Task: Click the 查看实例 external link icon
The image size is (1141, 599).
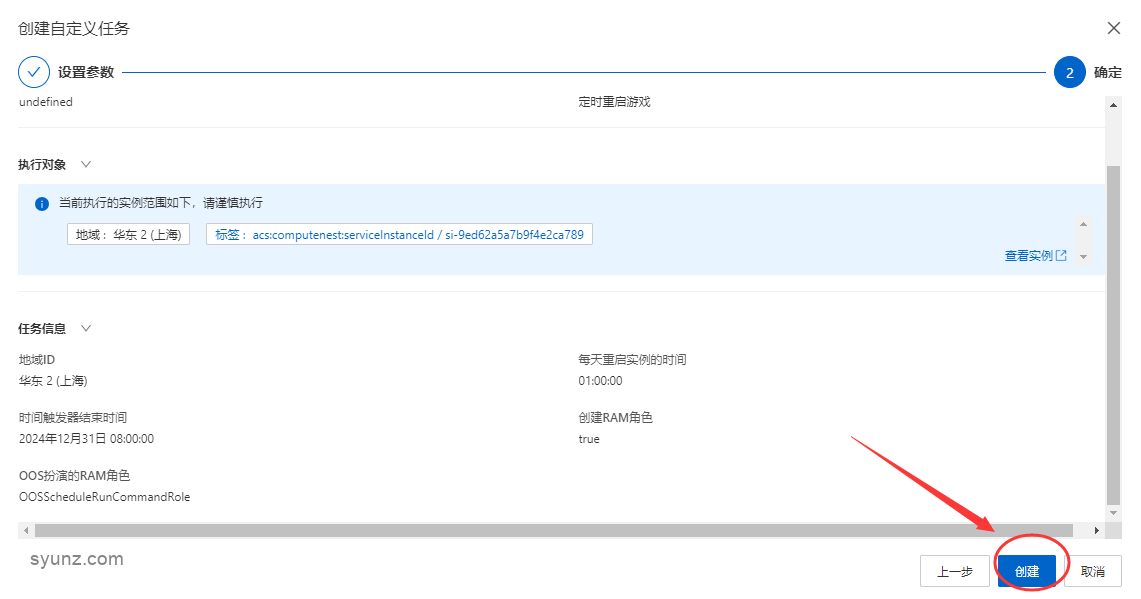Action: (1062, 255)
